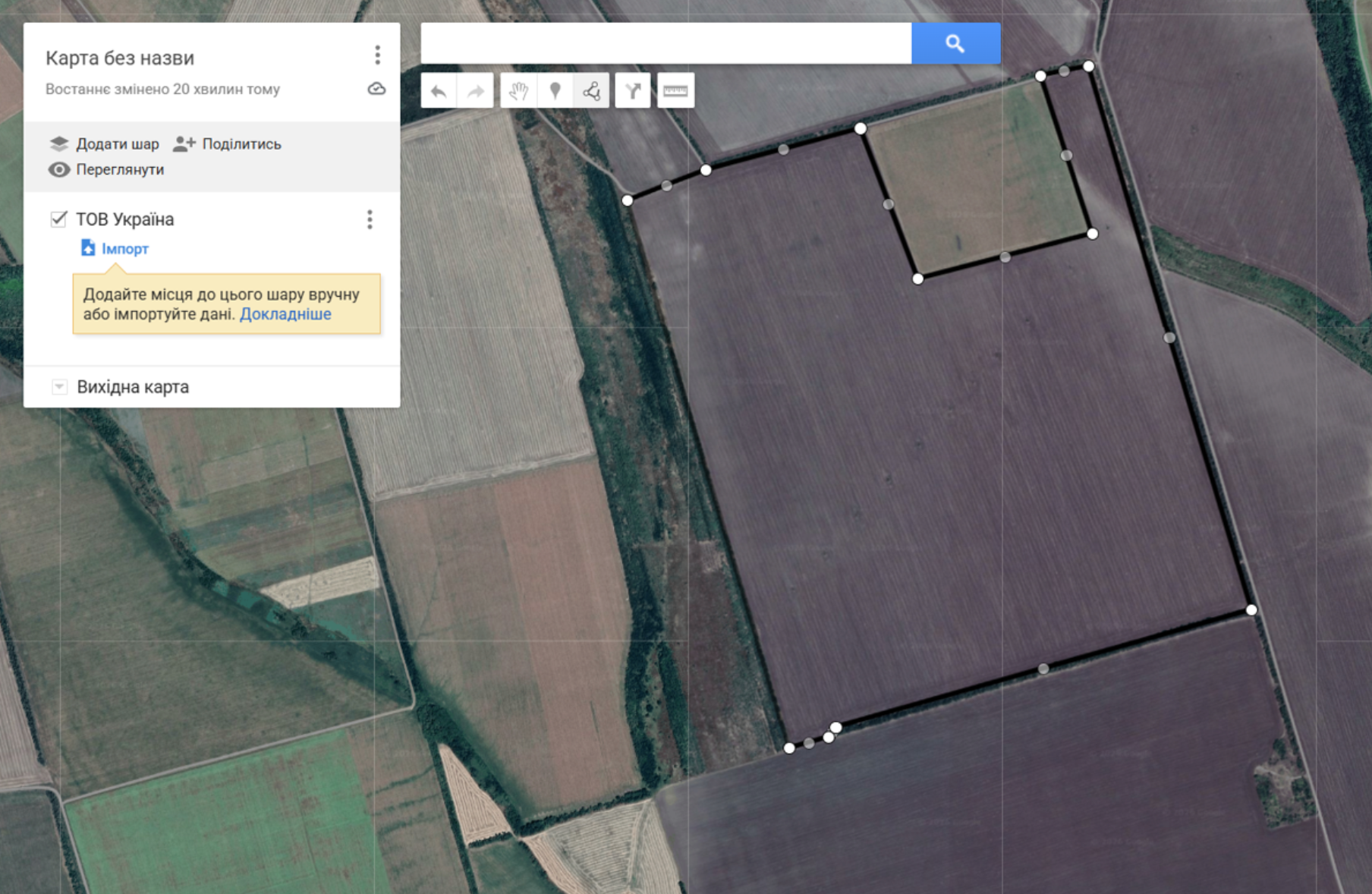Click the cloud save status icon
The width and height of the screenshot is (1372, 894).
(376, 90)
